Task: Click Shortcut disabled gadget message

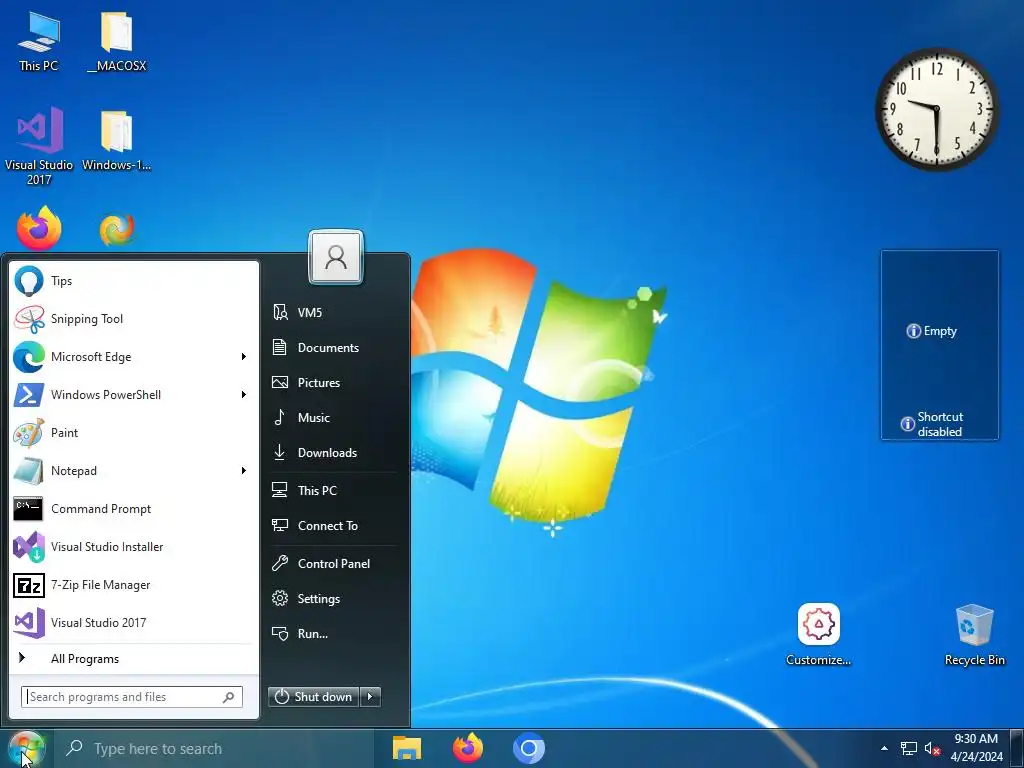Action: click(932, 424)
